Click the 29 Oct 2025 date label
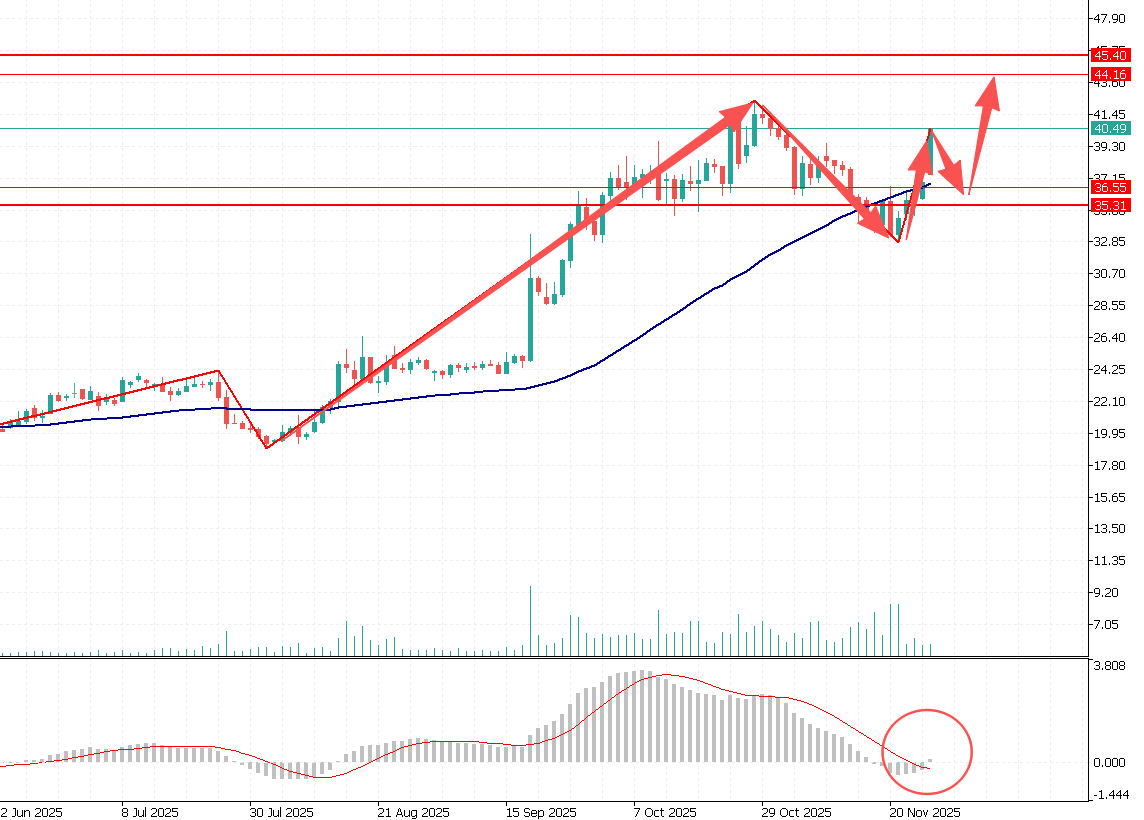Viewport: 1144px width, 820px height. [796, 813]
